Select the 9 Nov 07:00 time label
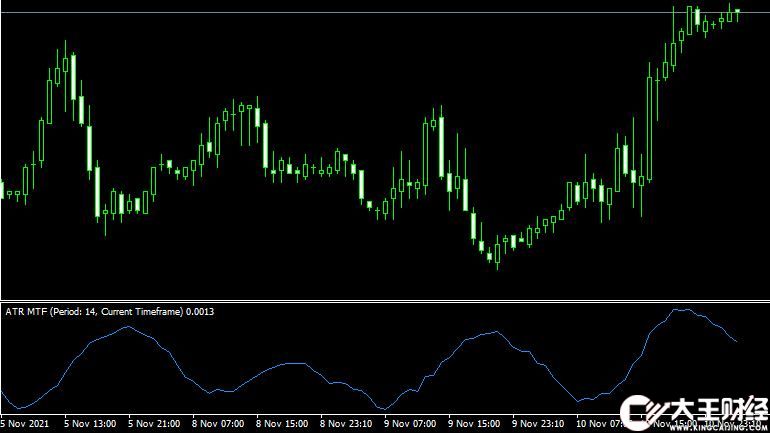The height and width of the screenshot is (433, 770). pos(410,423)
